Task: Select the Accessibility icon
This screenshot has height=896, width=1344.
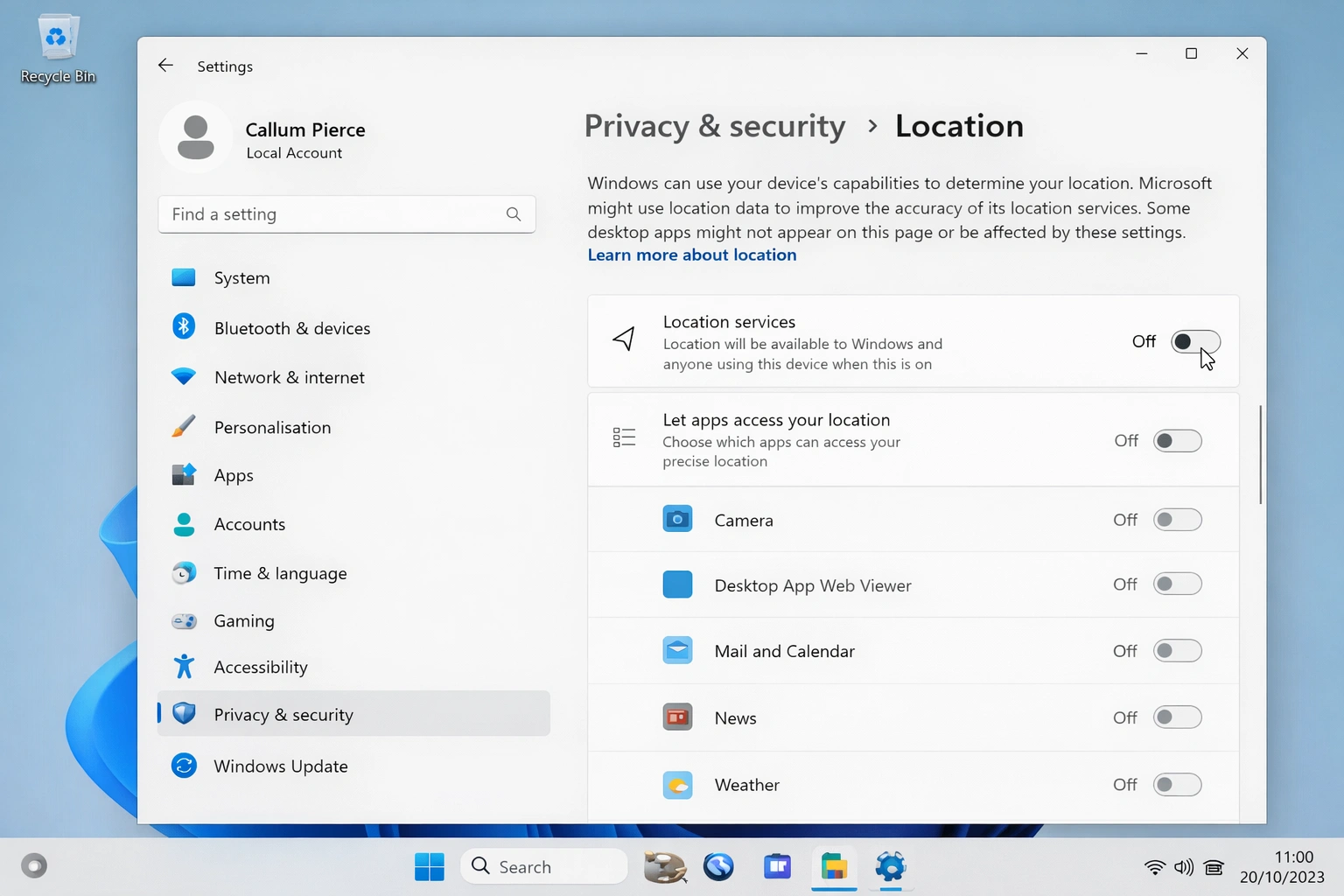Action: point(183,666)
